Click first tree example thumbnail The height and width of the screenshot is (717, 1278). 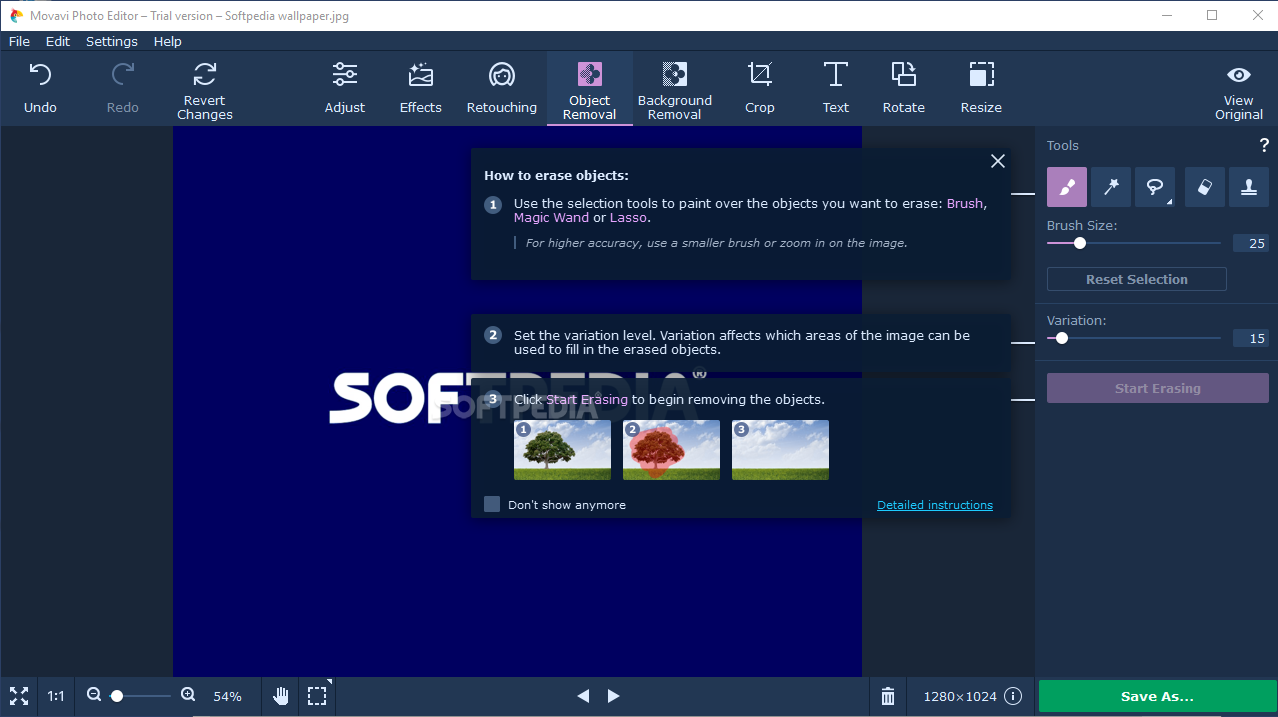[x=562, y=450]
